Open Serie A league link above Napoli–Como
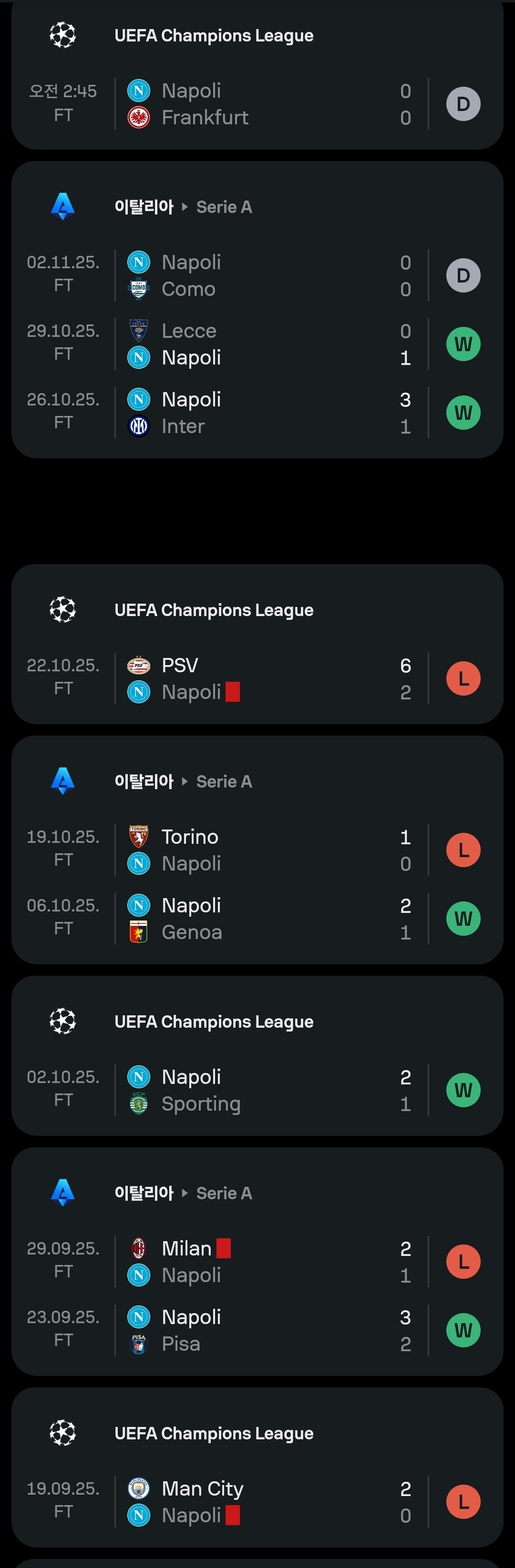This screenshot has width=515, height=1568. [224, 207]
